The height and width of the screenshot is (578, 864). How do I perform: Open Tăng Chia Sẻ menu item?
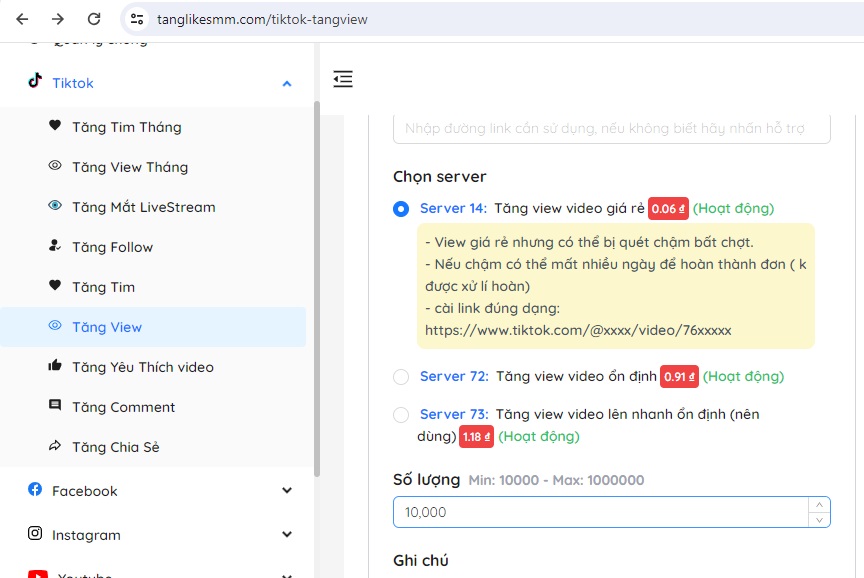pyautogui.click(x=116, y=447)
